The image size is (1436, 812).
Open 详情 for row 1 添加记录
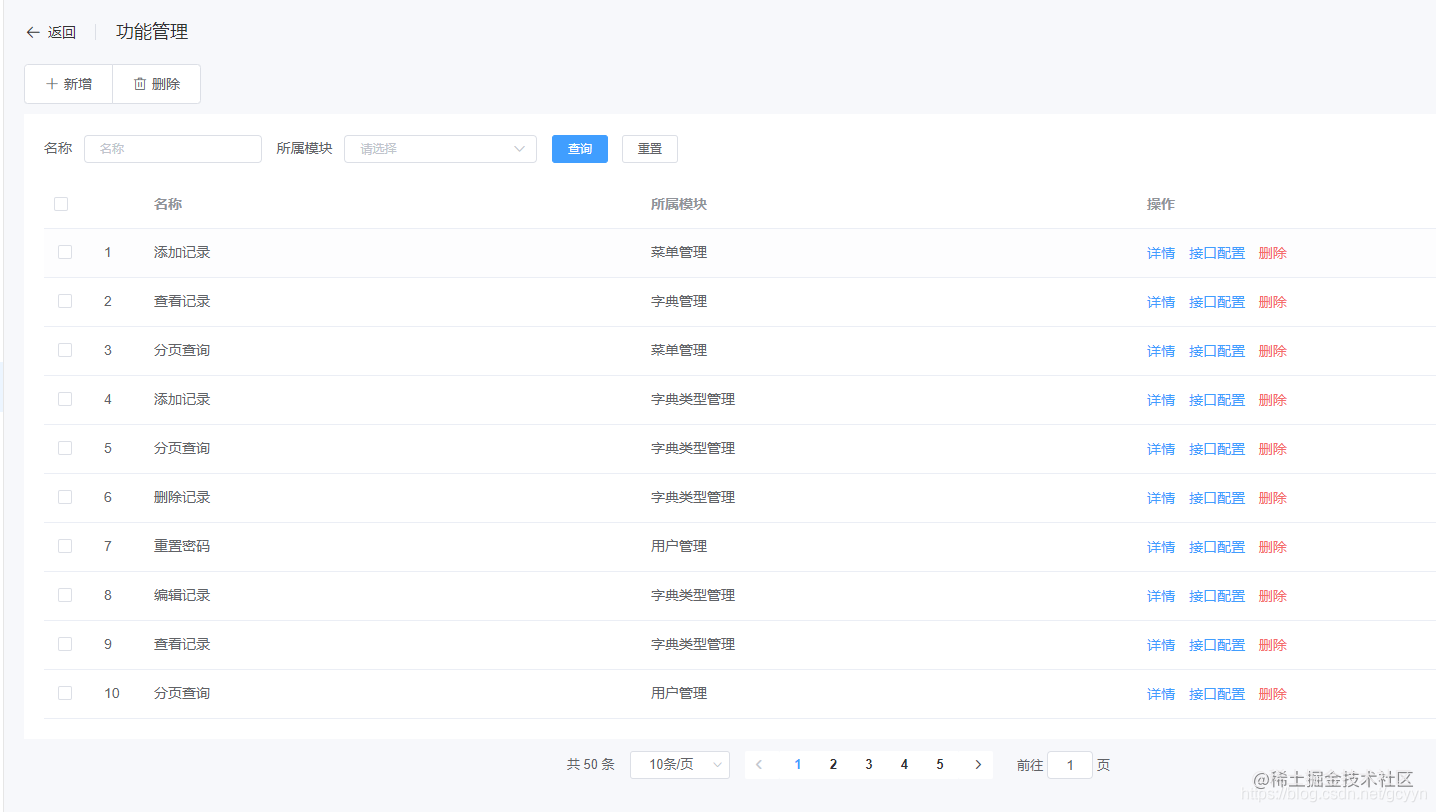pos(1161,253)
